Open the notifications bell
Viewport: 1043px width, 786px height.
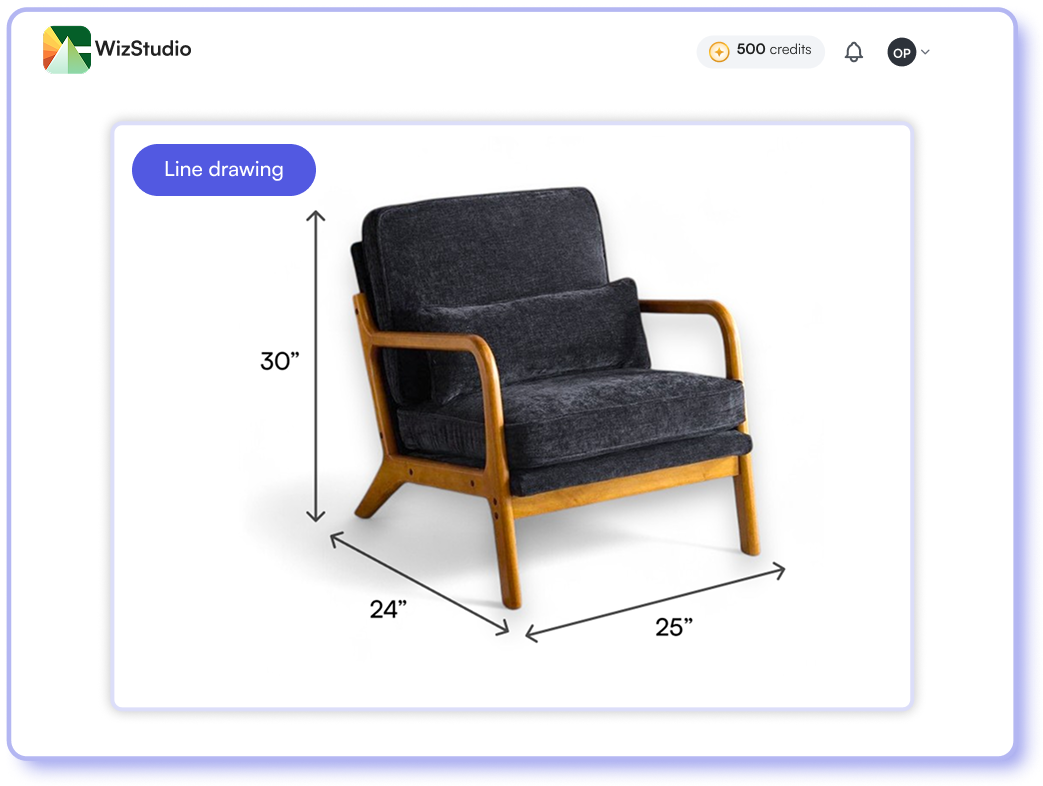tap(853, 52)
